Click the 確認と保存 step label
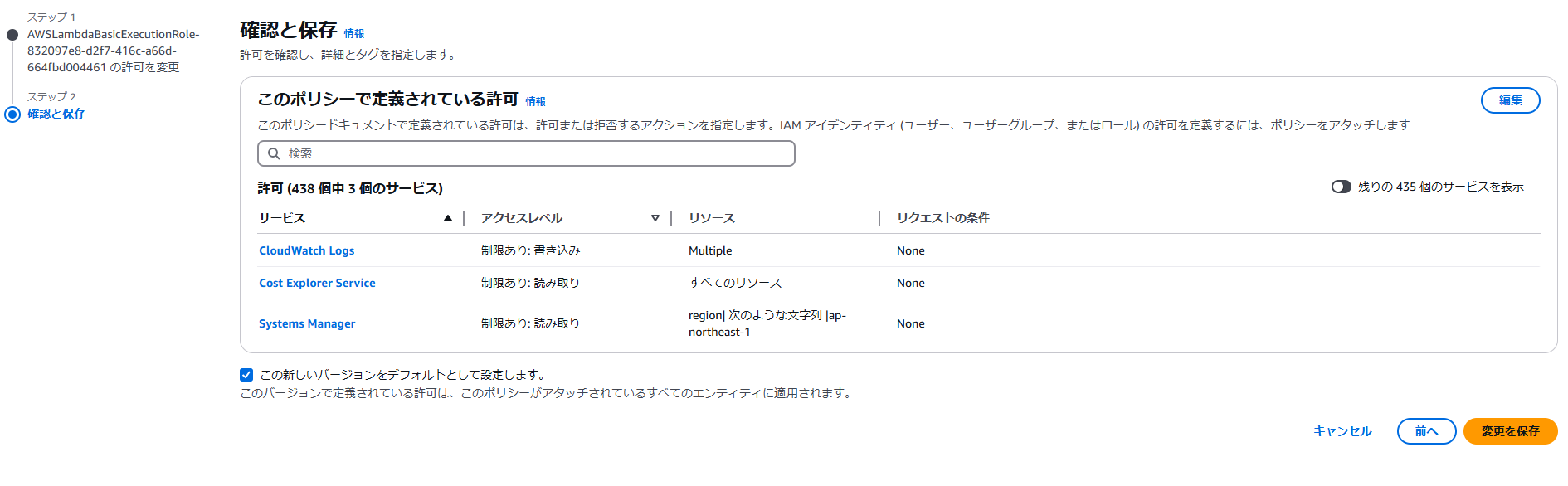Image resolution: width=1568 pixels, height=486 pixels. click(x=56, y=114)
